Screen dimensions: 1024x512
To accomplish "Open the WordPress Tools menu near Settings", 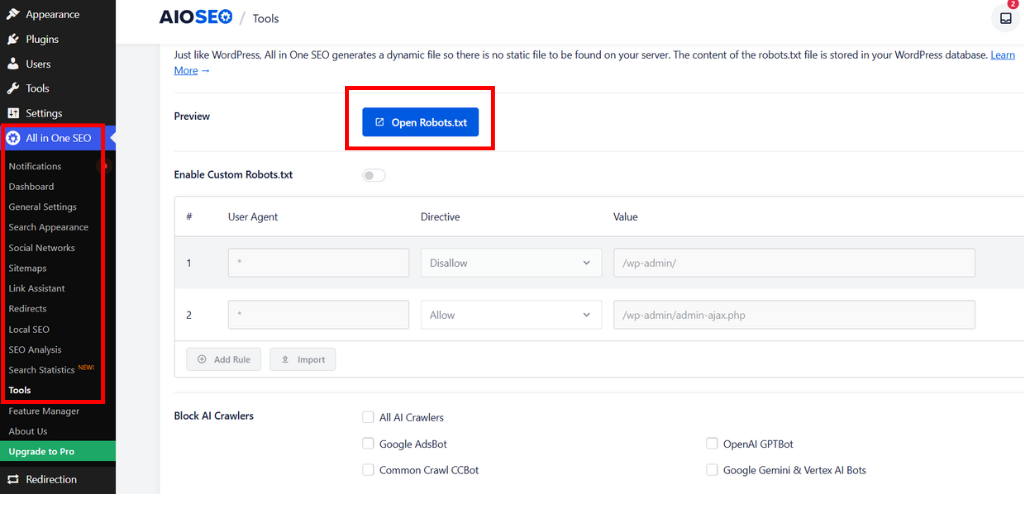I will coord(37,88).
